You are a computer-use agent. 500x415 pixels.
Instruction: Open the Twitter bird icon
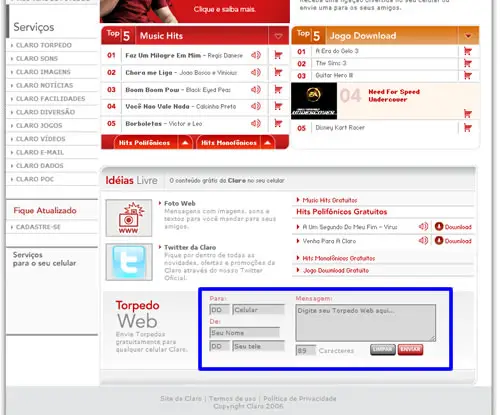coord(129,262)
